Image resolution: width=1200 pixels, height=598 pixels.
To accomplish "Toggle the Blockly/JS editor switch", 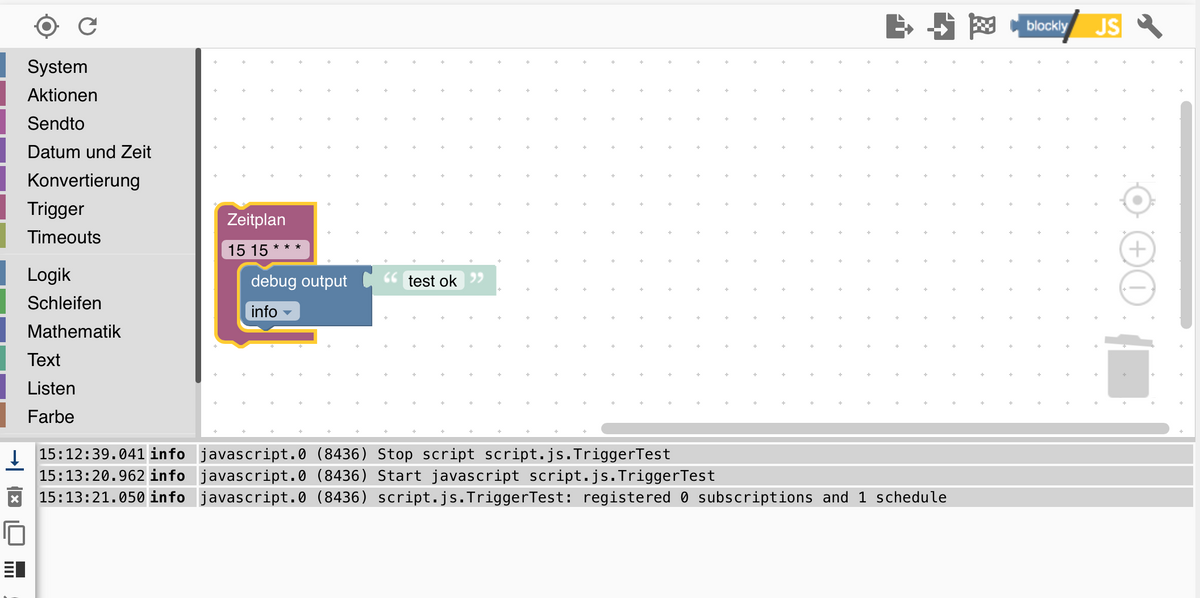I will (x=1066, y=27).
